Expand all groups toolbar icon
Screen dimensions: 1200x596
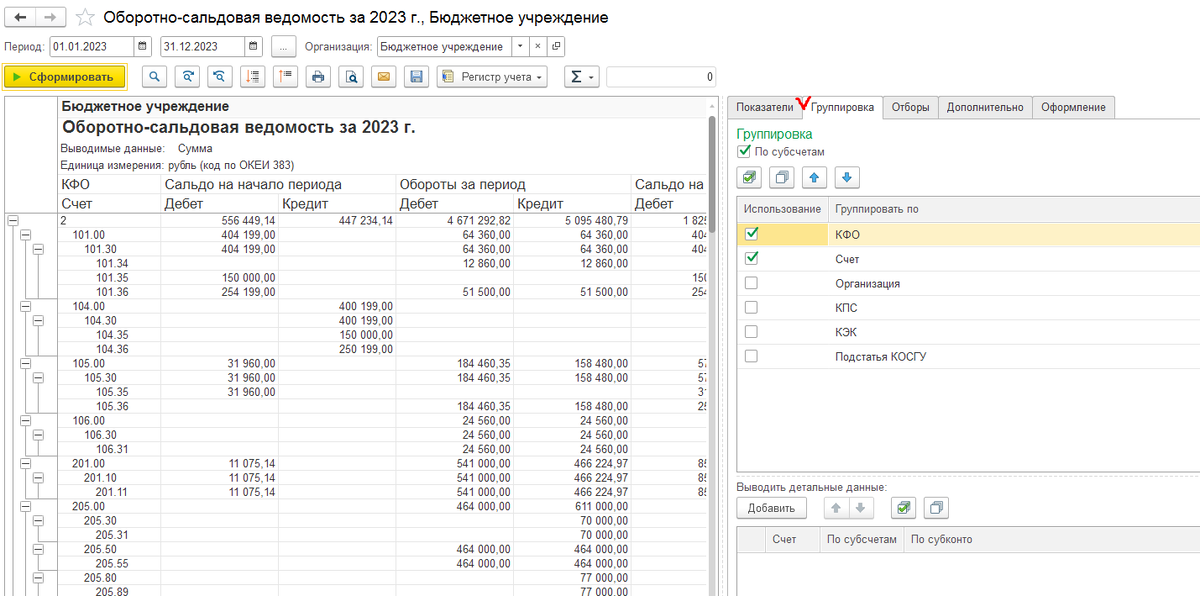coord(285,77)
